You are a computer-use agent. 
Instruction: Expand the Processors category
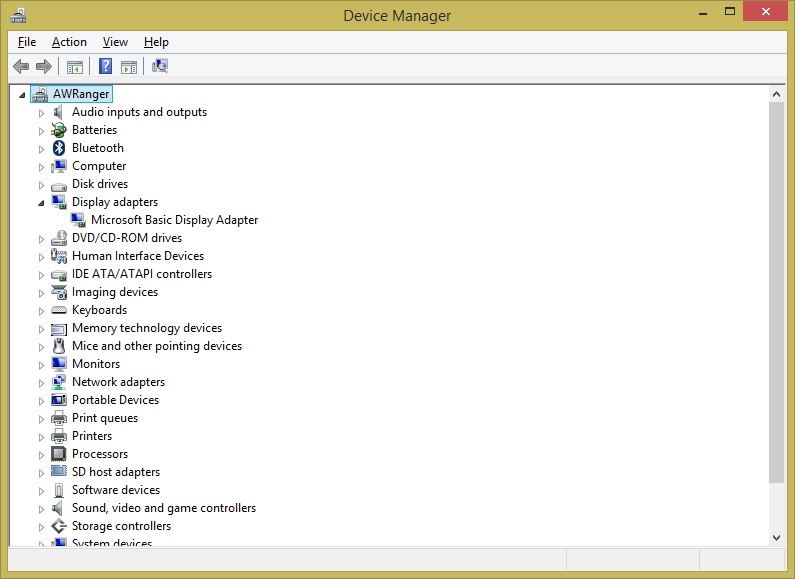click(x=42, y=455)
